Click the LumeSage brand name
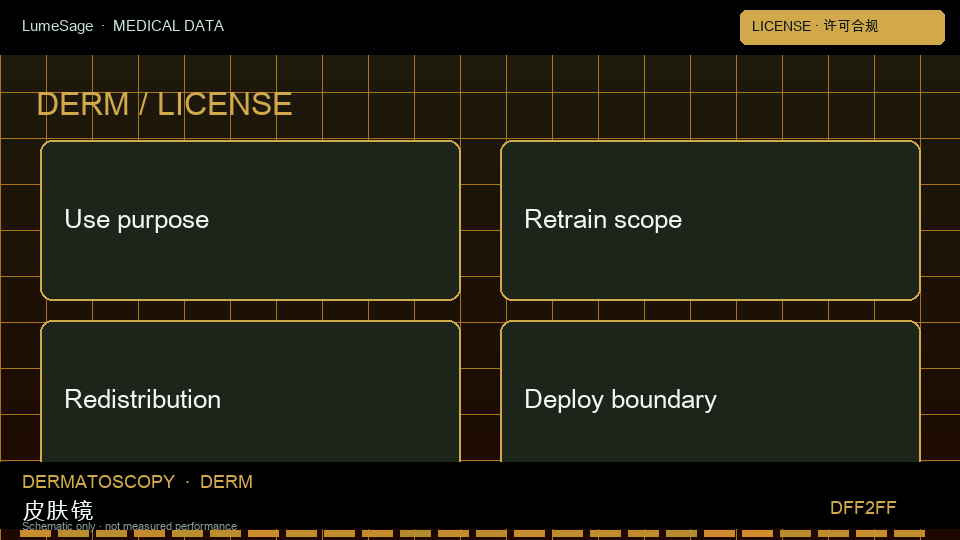The image size is (960, 540). click(58, 26)
